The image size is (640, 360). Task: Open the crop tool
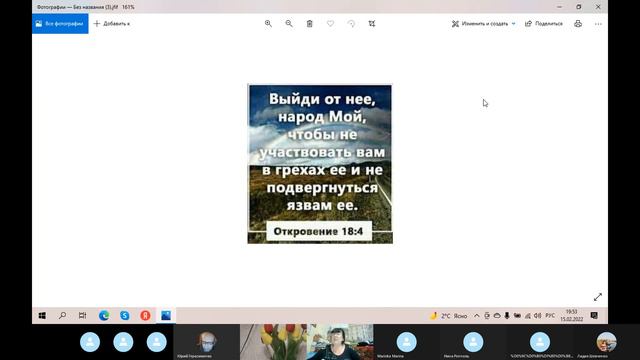coord(372,24)
